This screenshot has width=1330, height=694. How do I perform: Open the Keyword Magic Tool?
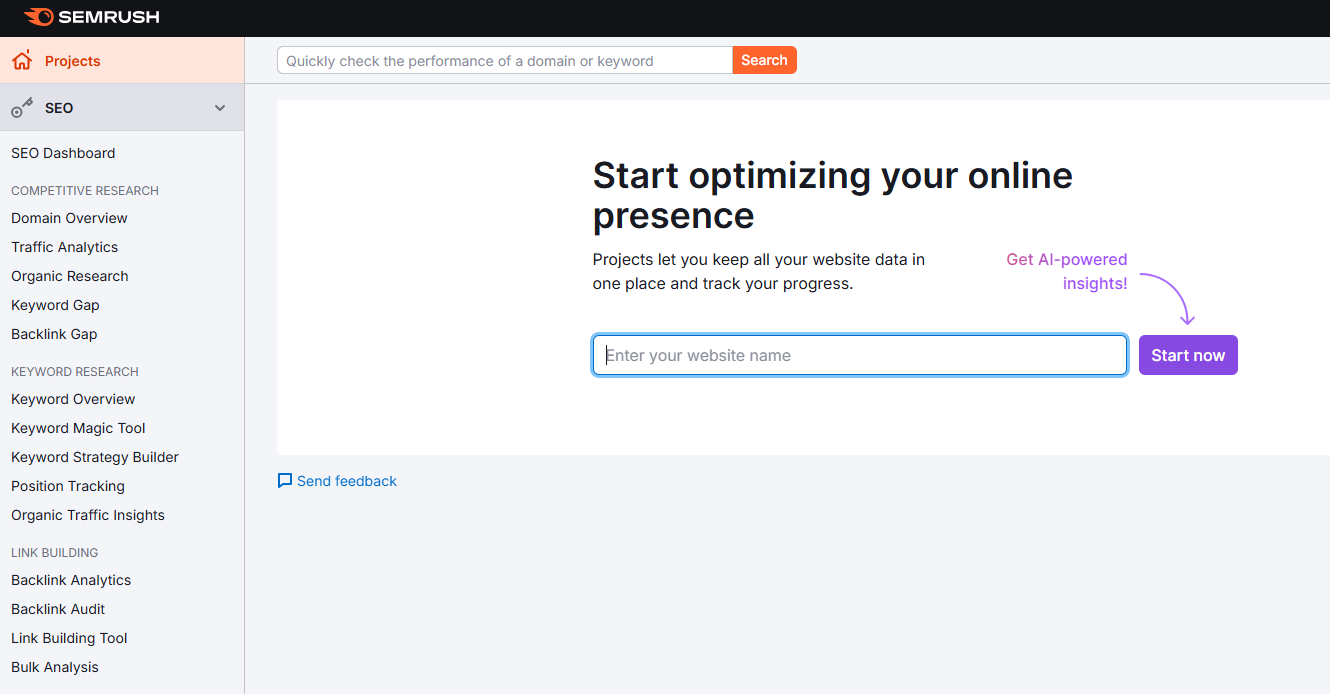coord(78,427)
